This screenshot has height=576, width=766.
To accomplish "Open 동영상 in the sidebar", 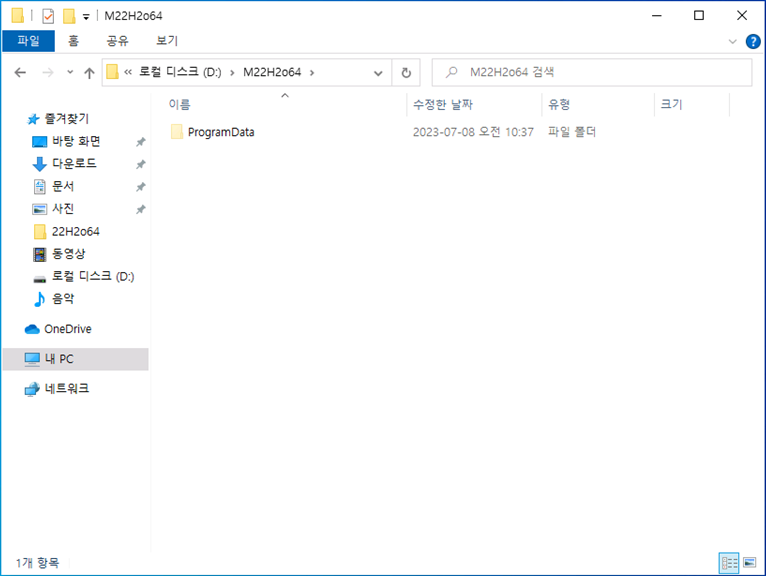I will pos(68,254).
